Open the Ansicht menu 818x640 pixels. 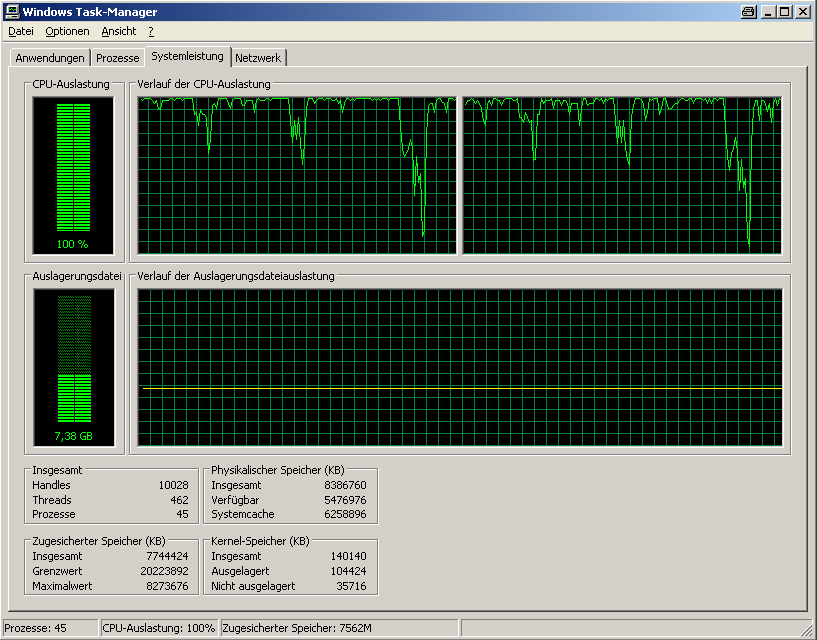coord(119,31)
